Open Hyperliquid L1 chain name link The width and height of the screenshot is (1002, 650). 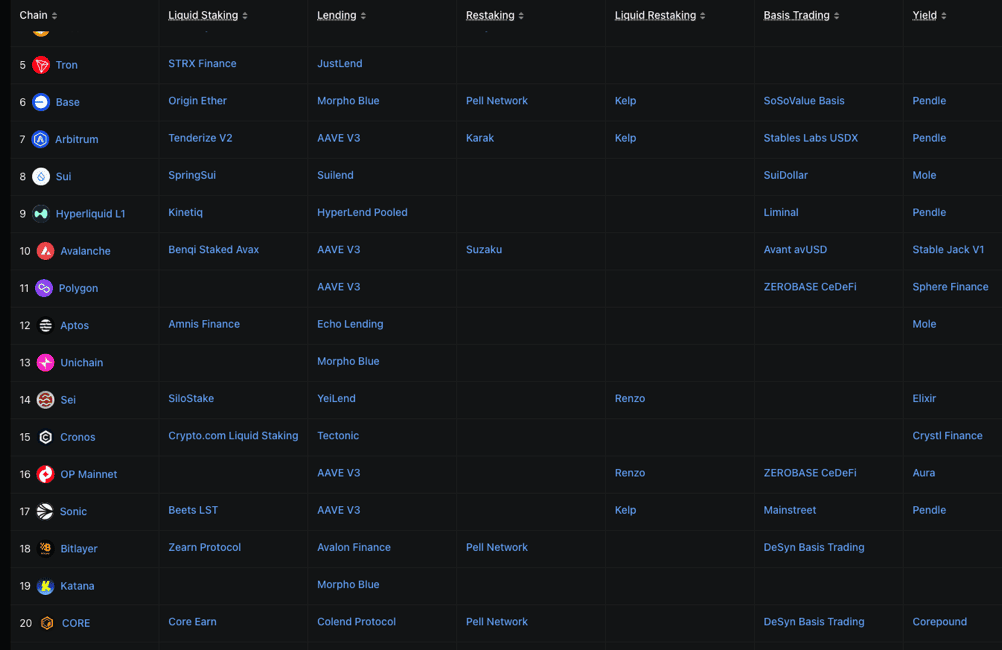click(x=90, y=214)
